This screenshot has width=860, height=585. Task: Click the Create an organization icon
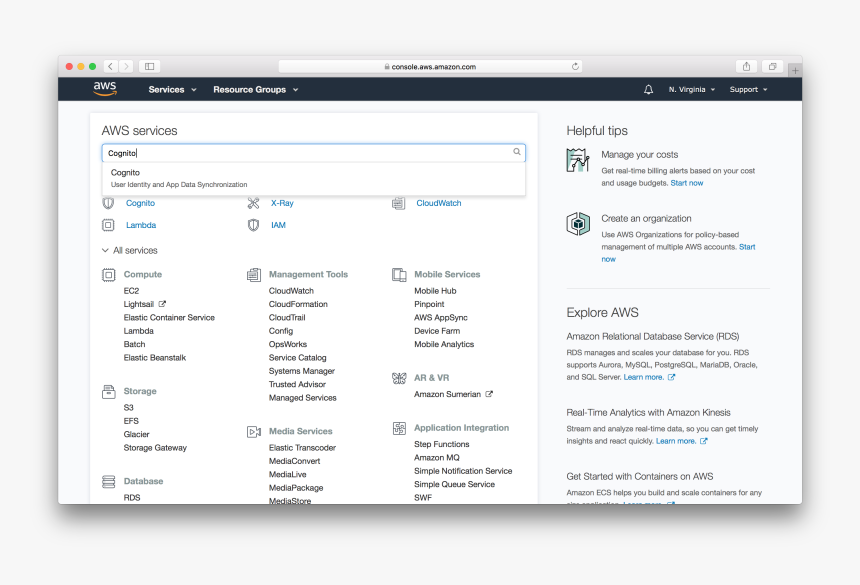click(x=578, y=224)
